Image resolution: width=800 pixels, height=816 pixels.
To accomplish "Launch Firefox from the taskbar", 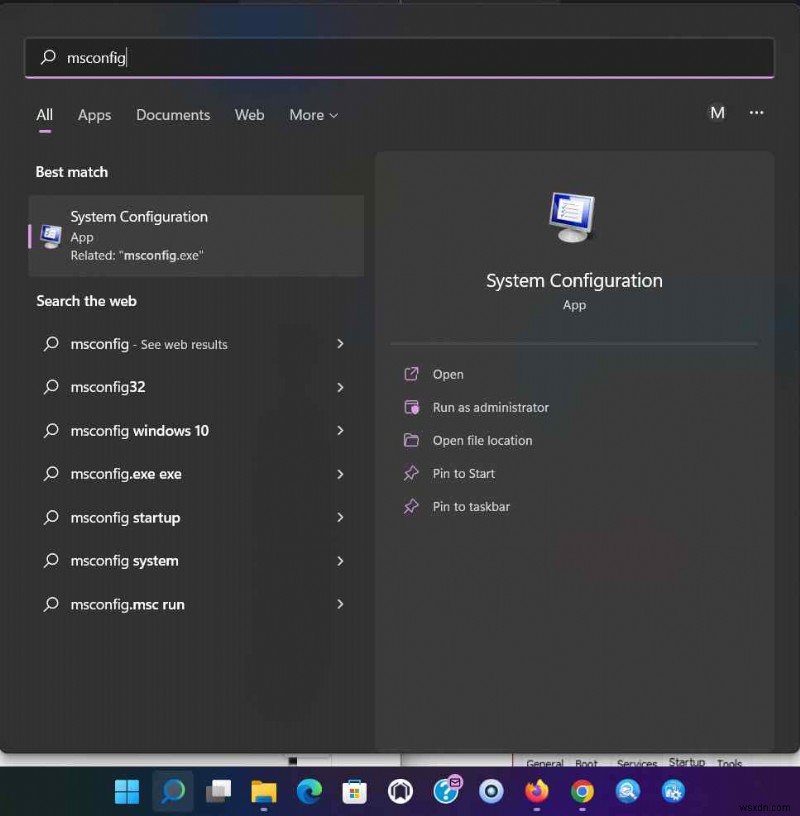I will (538, 791).
